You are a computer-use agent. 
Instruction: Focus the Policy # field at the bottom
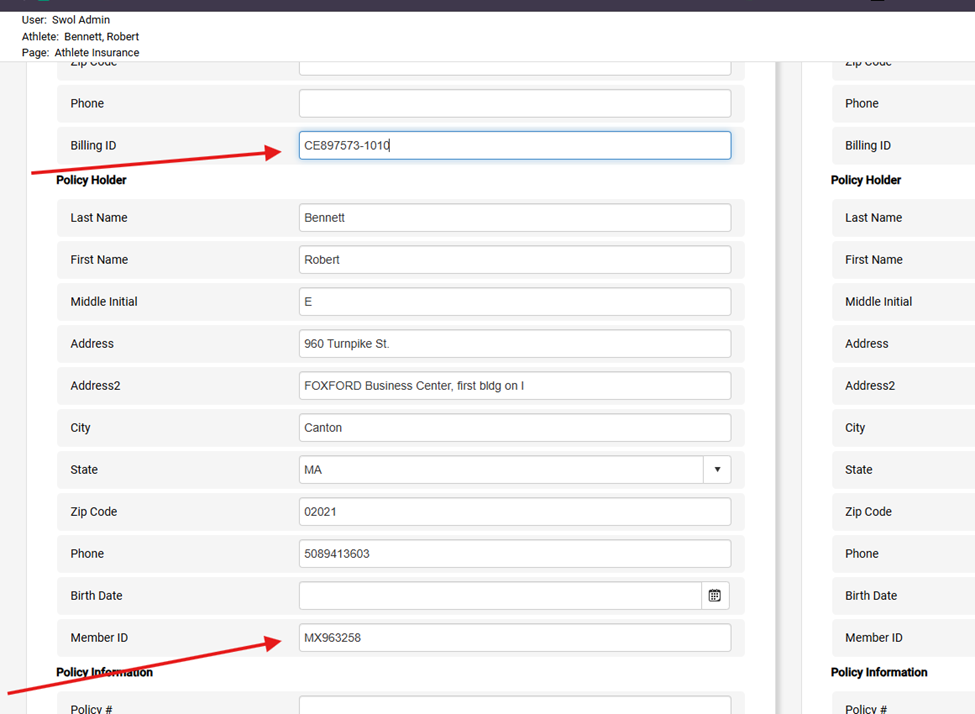click(514, 705)
